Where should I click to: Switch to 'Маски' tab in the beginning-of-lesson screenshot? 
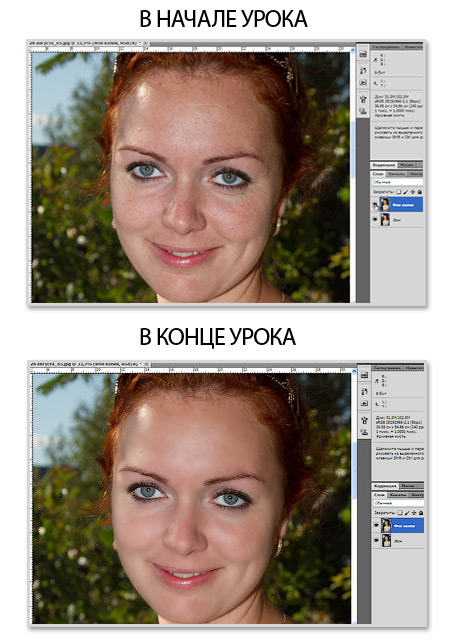(x=407, y=165)
